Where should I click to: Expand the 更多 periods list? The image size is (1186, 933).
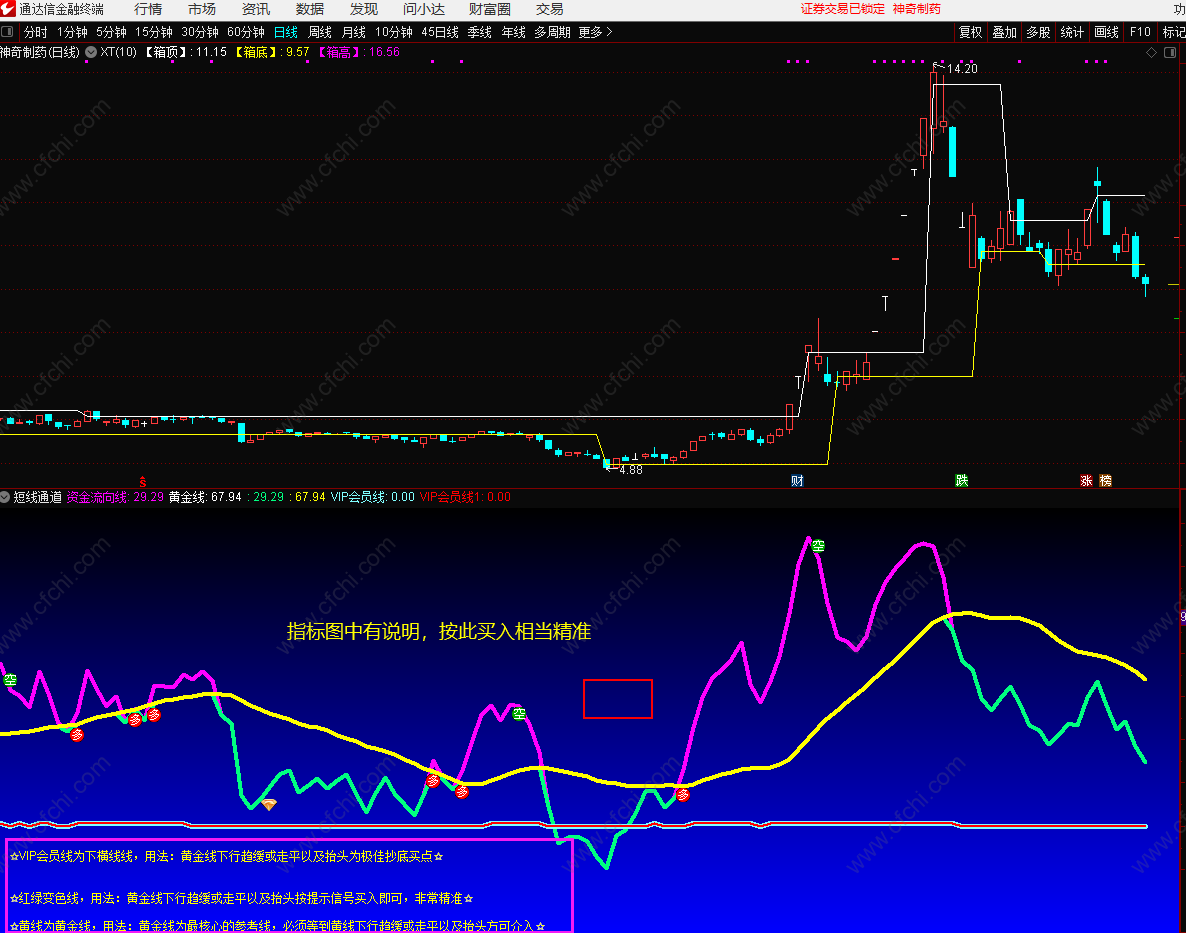595,32
